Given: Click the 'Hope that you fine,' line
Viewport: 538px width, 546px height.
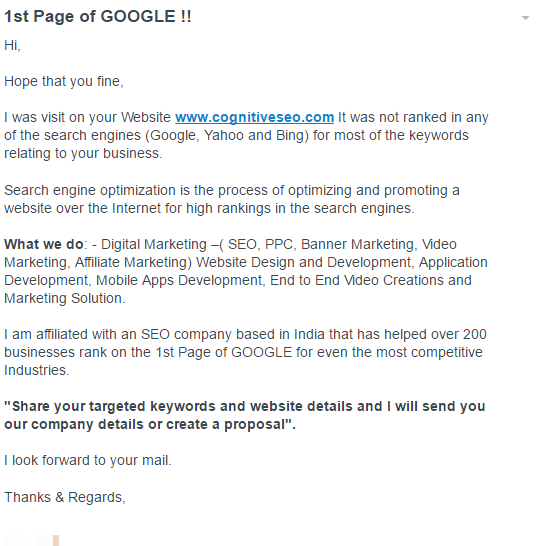Looking at the screenshot, I should (x=64, y=81).
